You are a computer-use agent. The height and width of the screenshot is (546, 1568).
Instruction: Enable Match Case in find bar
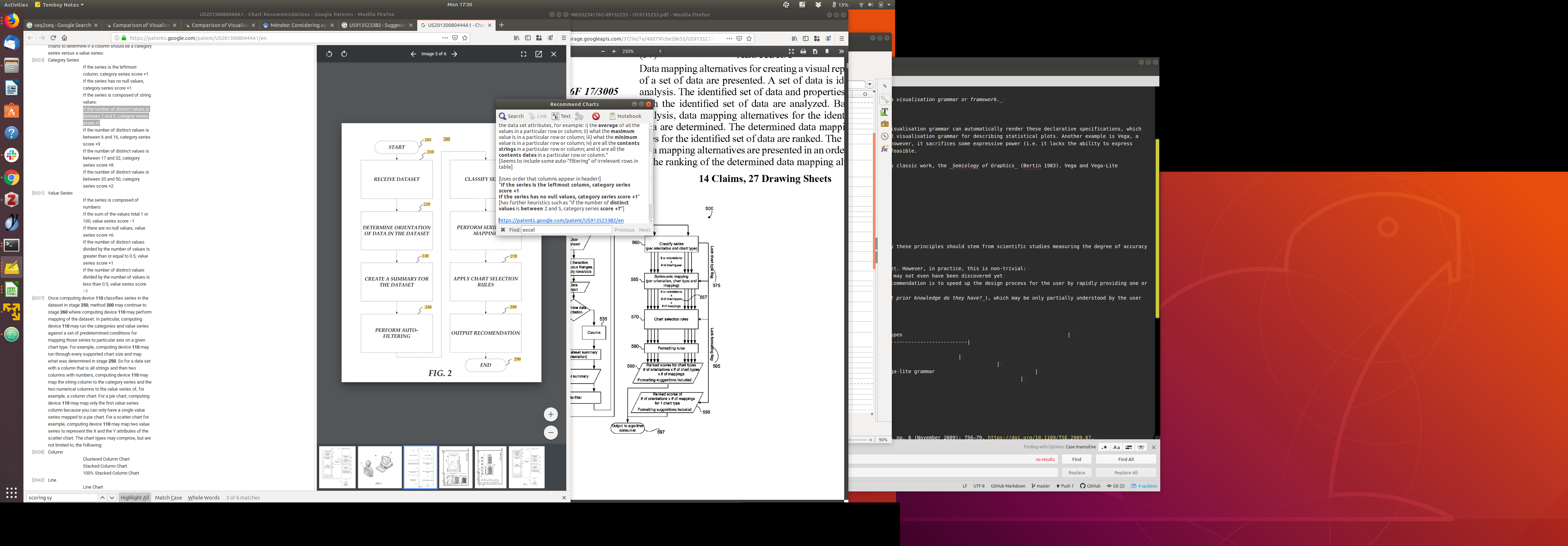tap(168, 498)
